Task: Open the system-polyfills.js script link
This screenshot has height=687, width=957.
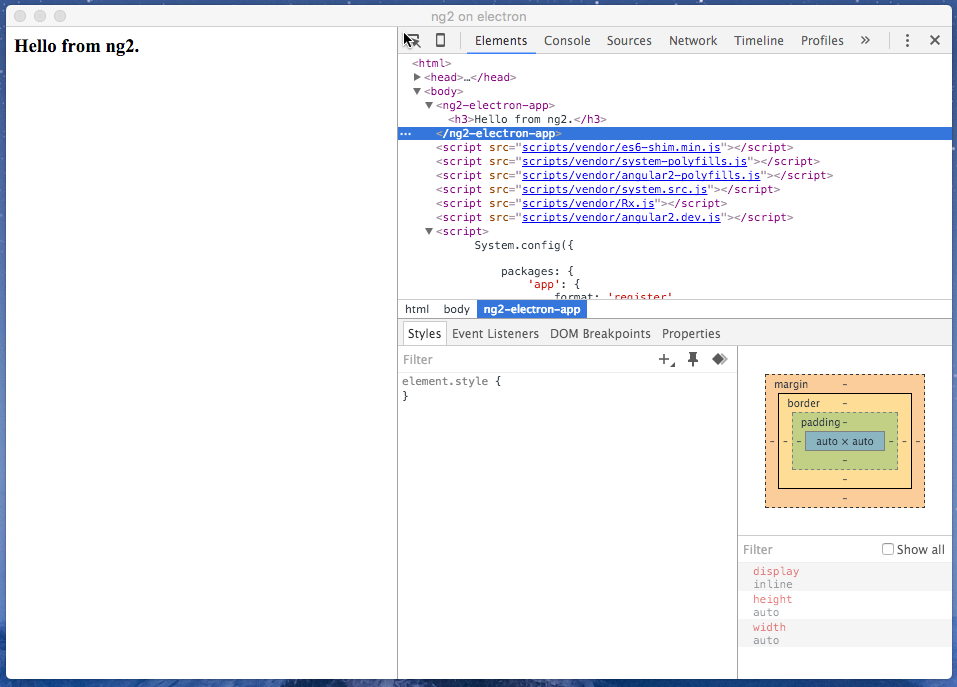Action: 634,161
